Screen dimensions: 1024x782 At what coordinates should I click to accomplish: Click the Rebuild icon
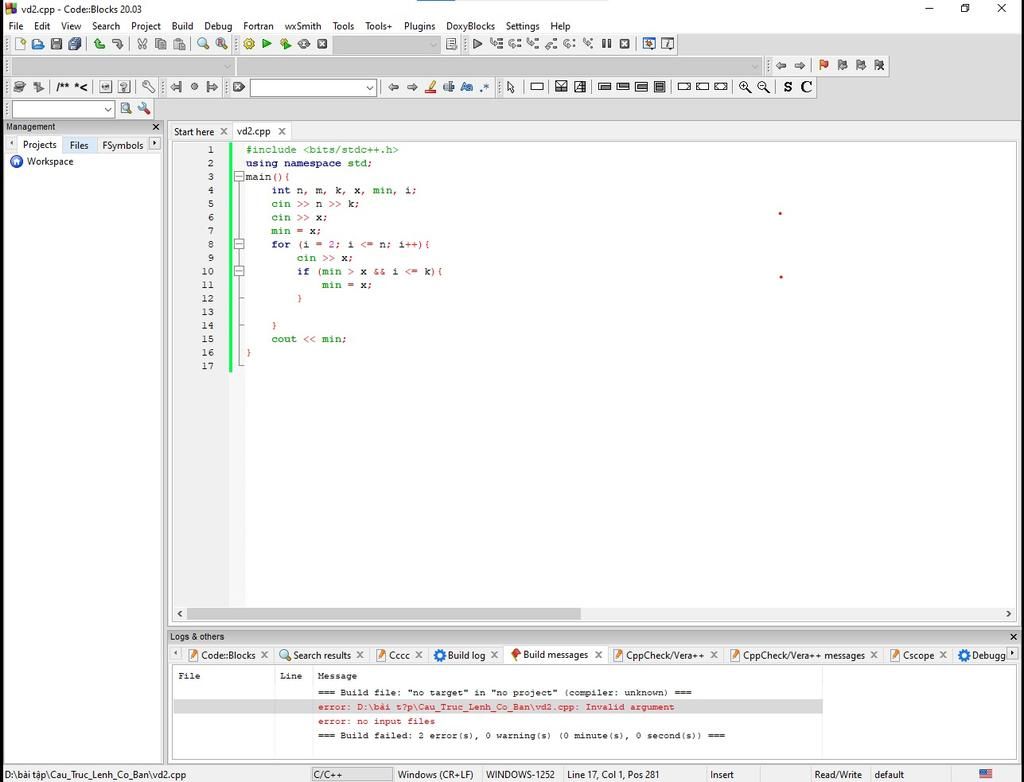click(304, 44)
